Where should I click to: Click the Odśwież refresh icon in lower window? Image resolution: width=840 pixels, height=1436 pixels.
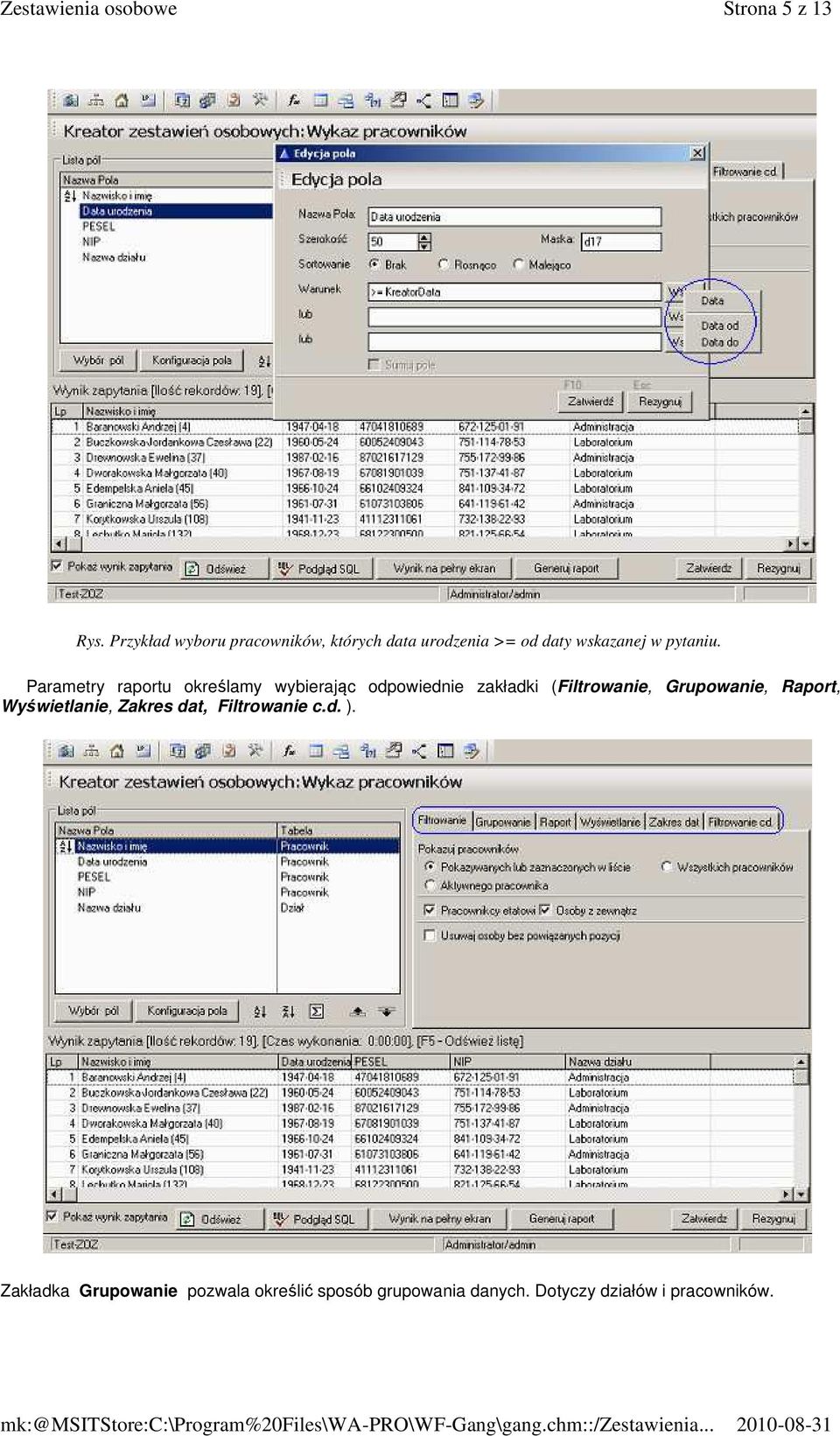point(188,1218)
